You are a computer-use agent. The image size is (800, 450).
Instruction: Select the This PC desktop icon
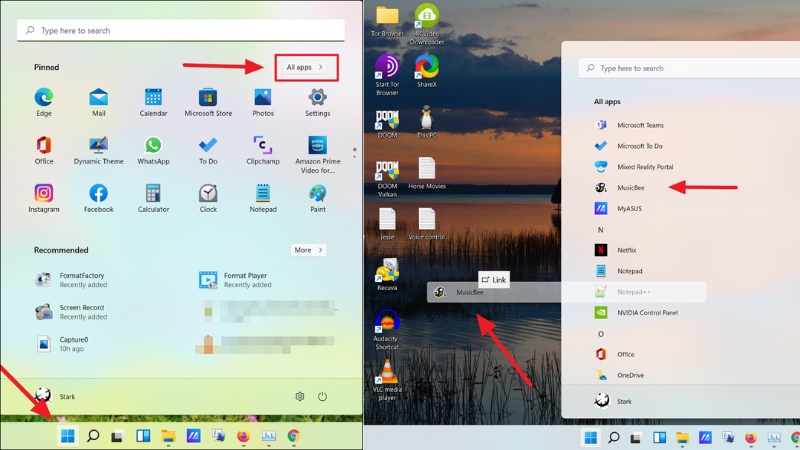point(427,122)
